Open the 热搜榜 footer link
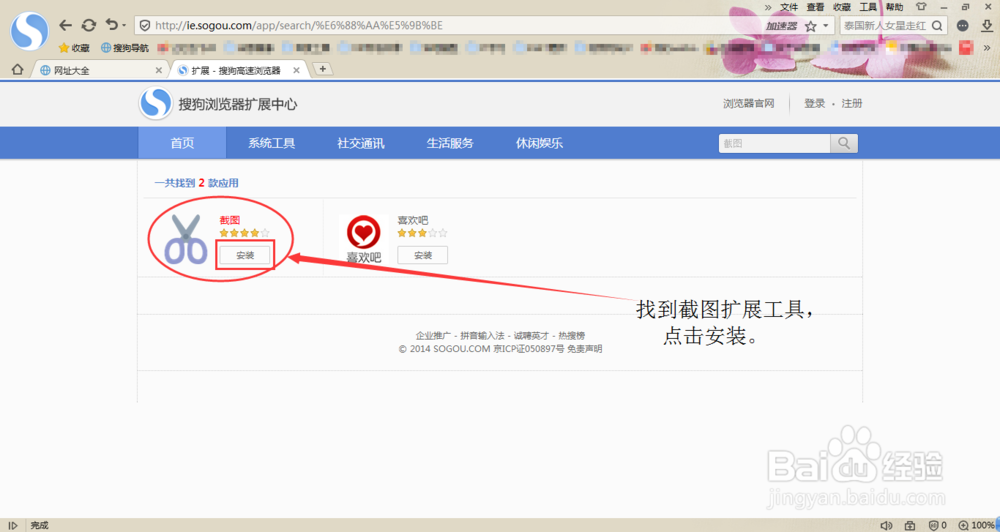This screenshot has height=532, width=1000. [571, 336]
